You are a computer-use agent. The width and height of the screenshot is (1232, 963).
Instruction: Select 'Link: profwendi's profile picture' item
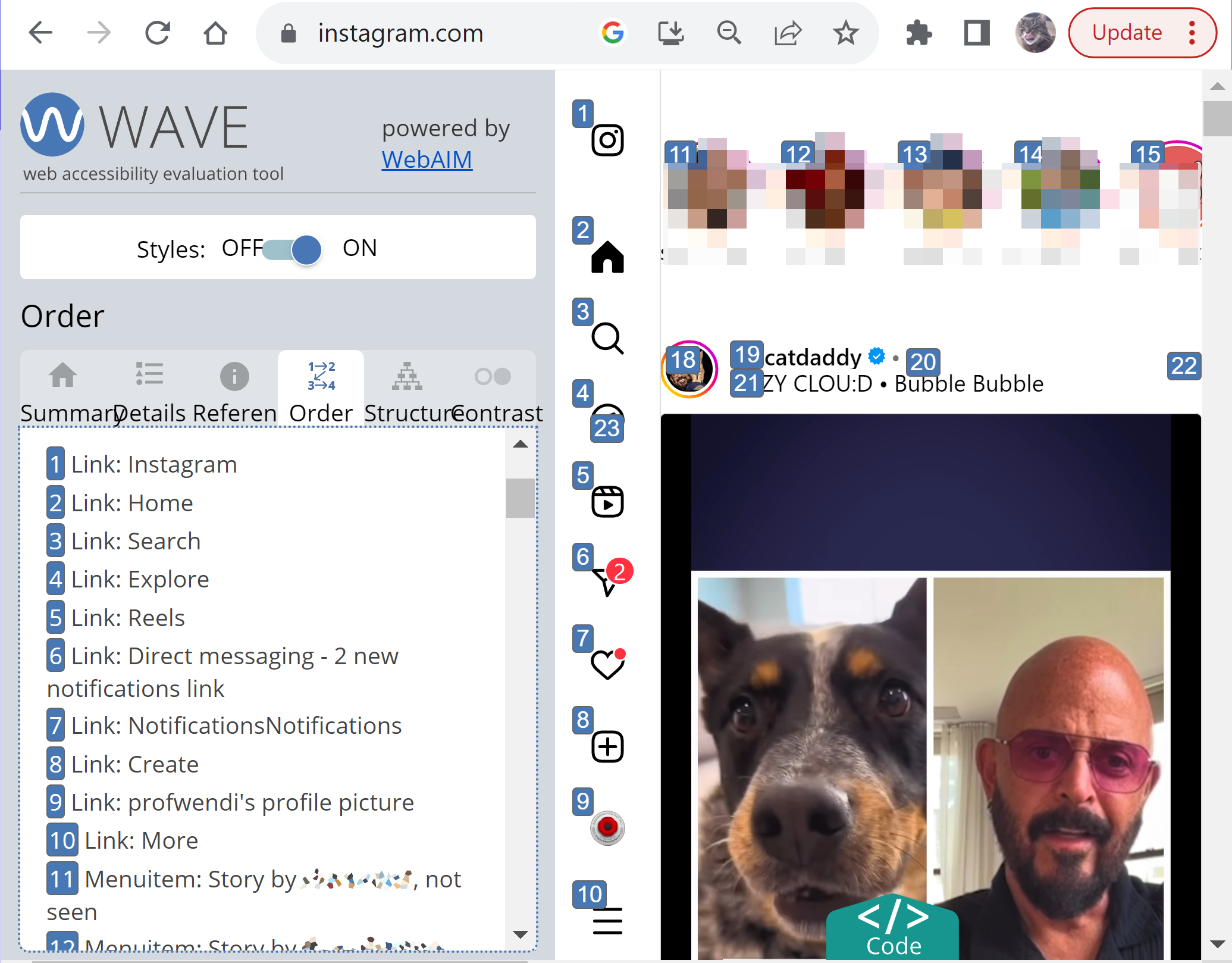[x=230, y=802]
